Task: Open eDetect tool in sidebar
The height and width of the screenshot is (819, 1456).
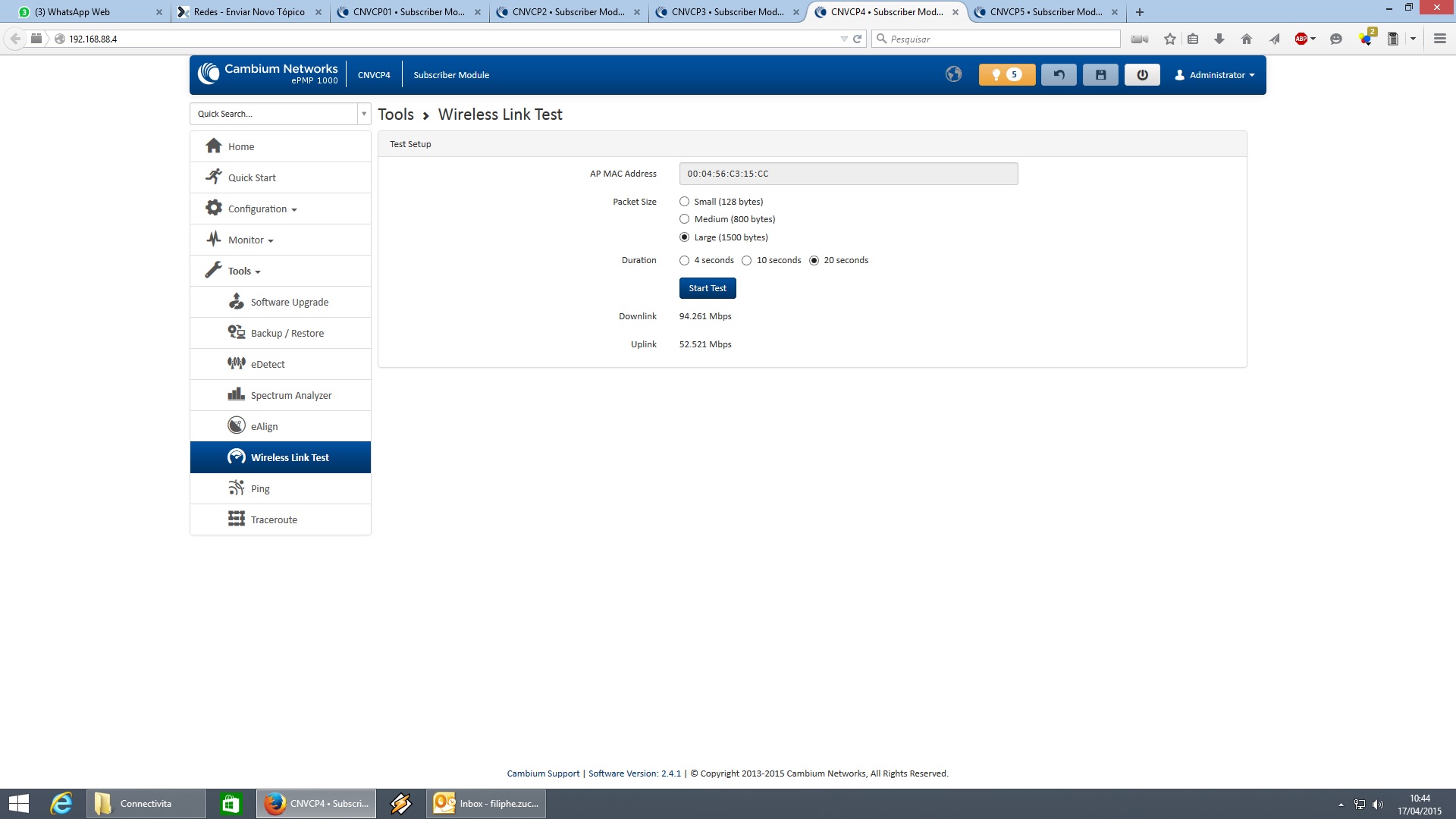Action: point(267,364)
